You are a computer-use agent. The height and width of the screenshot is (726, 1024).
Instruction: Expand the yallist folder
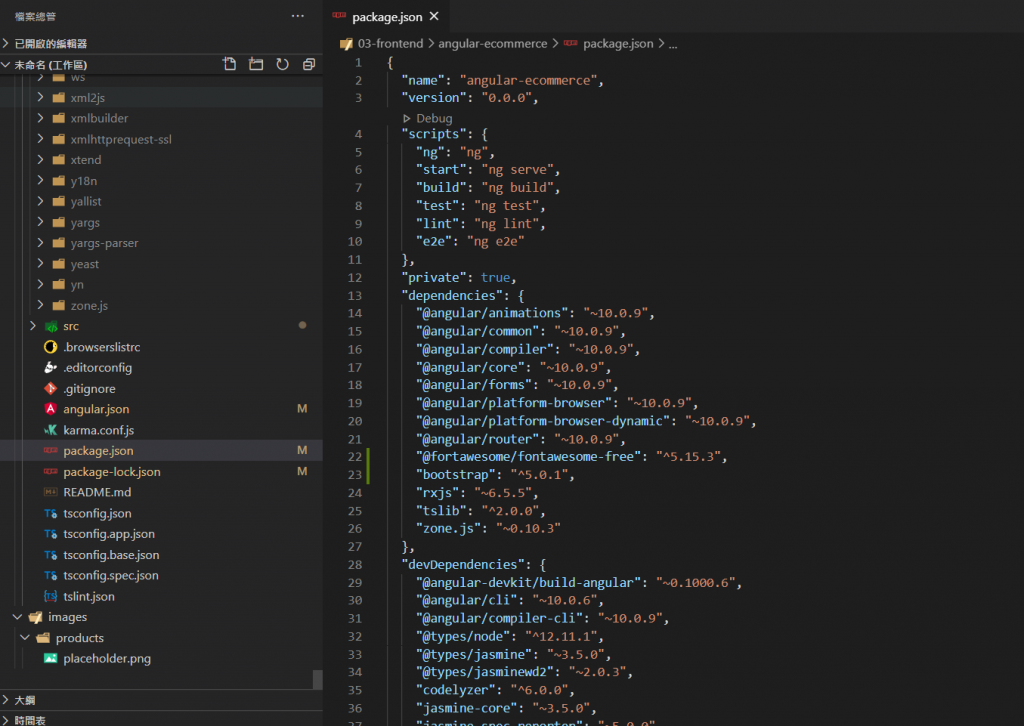point(40,202)
